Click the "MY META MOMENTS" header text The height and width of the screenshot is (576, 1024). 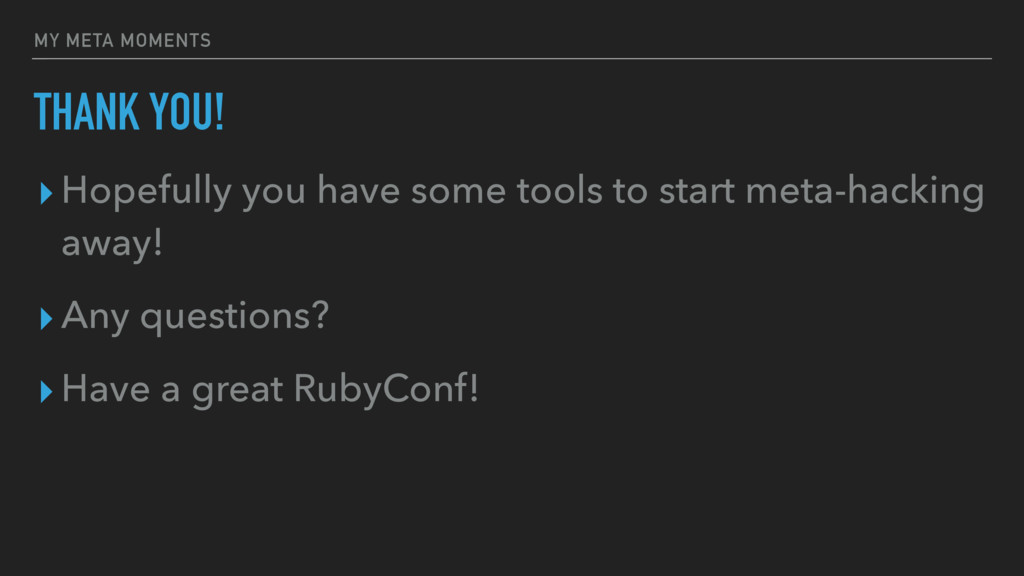123,40
